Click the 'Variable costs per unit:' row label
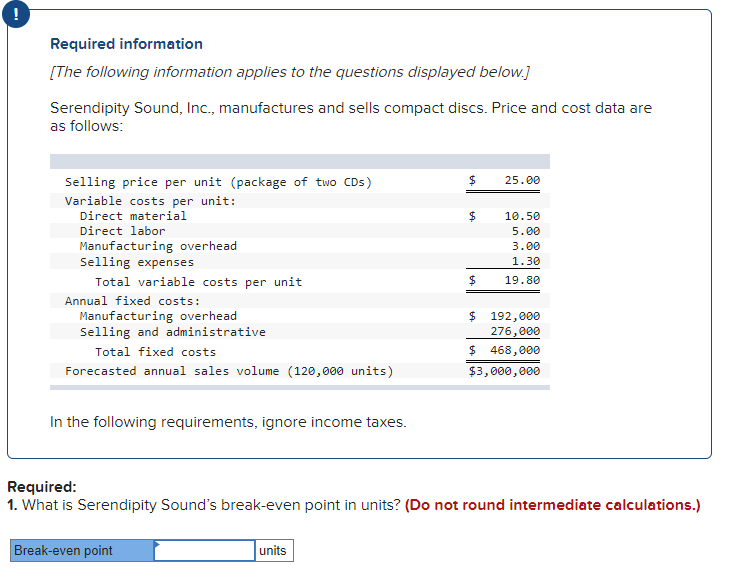Image resolution: width=740 pixels, height=583 pixels. tap(150, 201)
